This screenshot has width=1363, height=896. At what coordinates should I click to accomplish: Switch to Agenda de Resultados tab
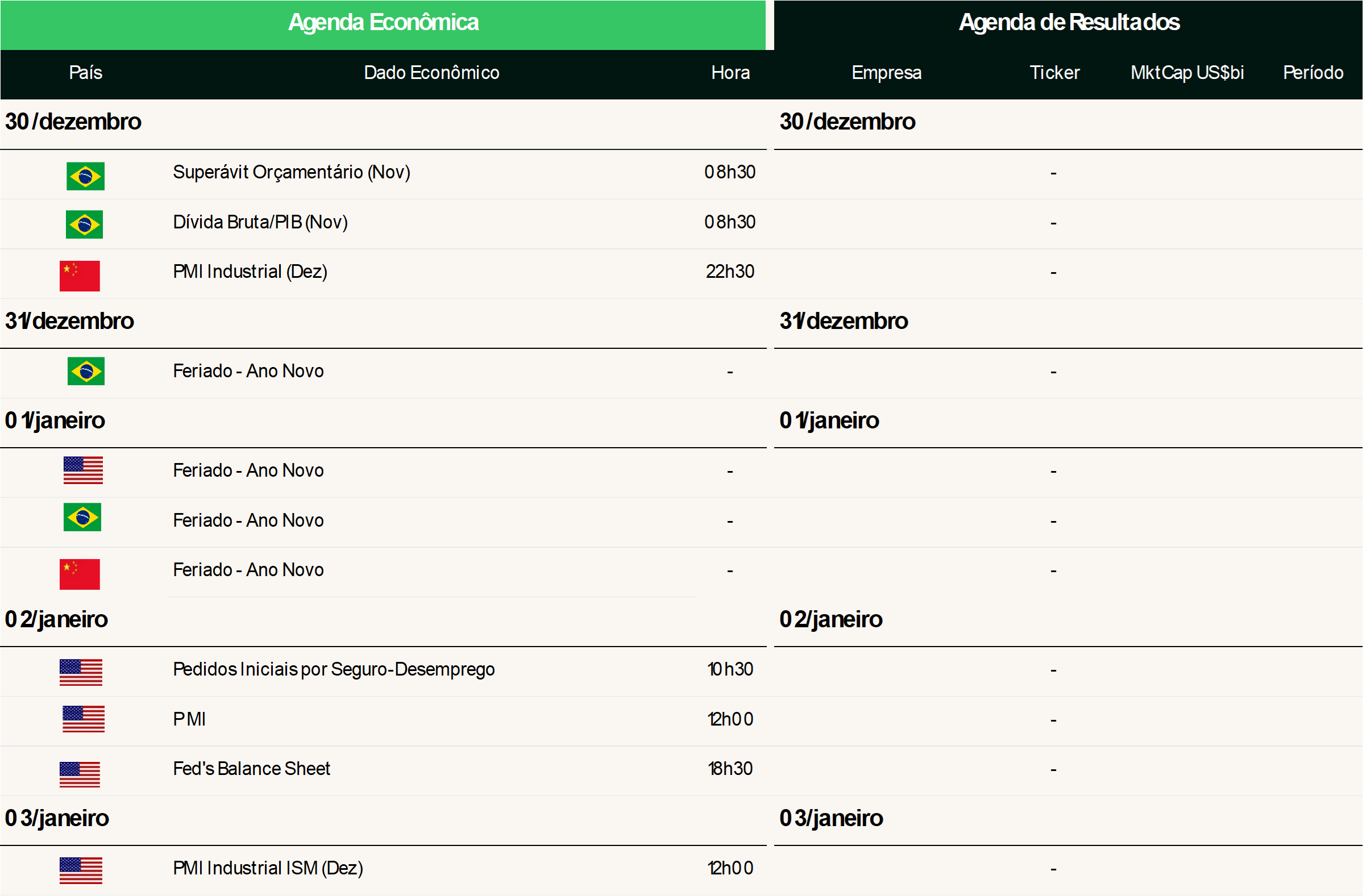(x=1069, y=23)
